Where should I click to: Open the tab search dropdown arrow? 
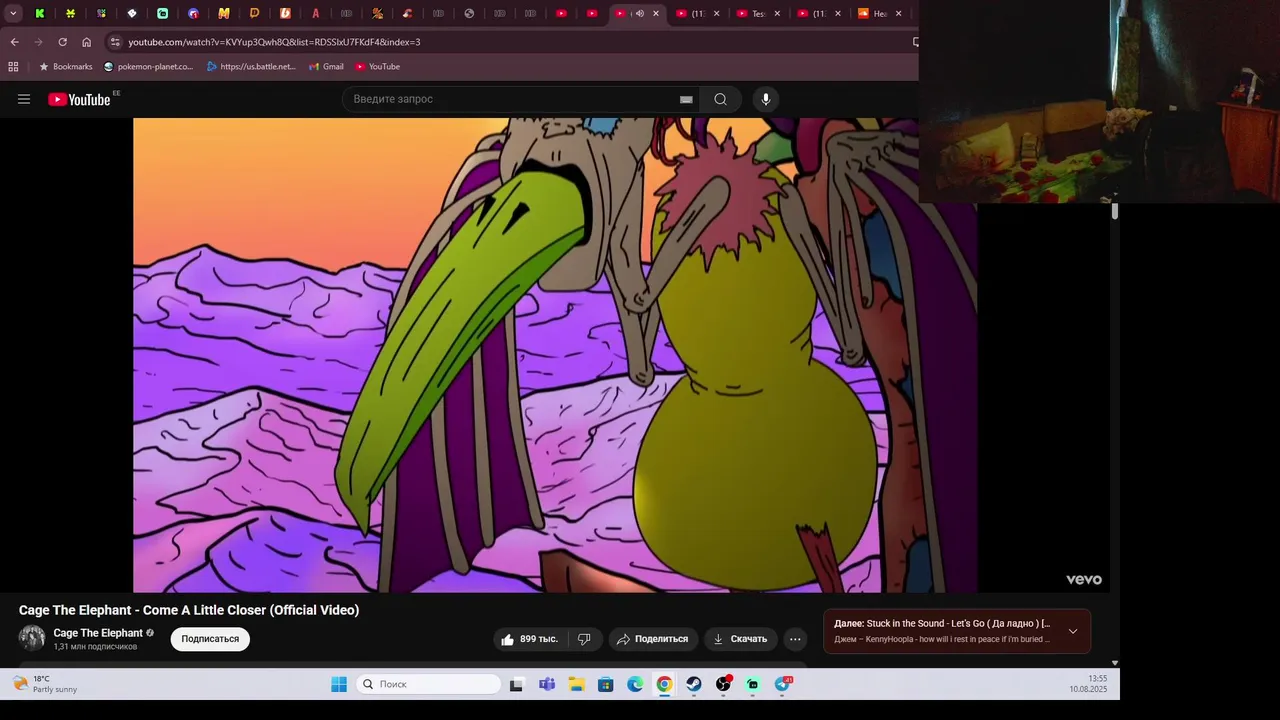(x=13, y=13)
